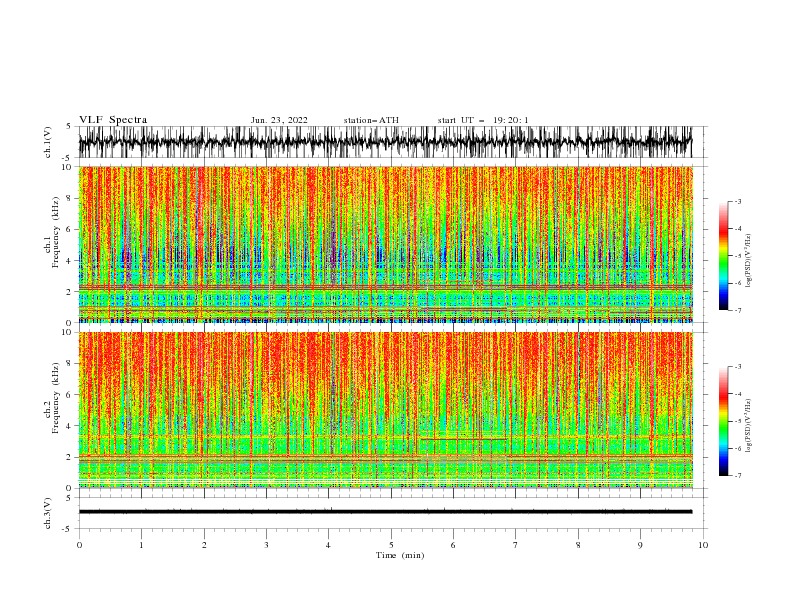Click the ch.1 waveform plot
This screenshot has height=612, width=792.
pos(385,142)
